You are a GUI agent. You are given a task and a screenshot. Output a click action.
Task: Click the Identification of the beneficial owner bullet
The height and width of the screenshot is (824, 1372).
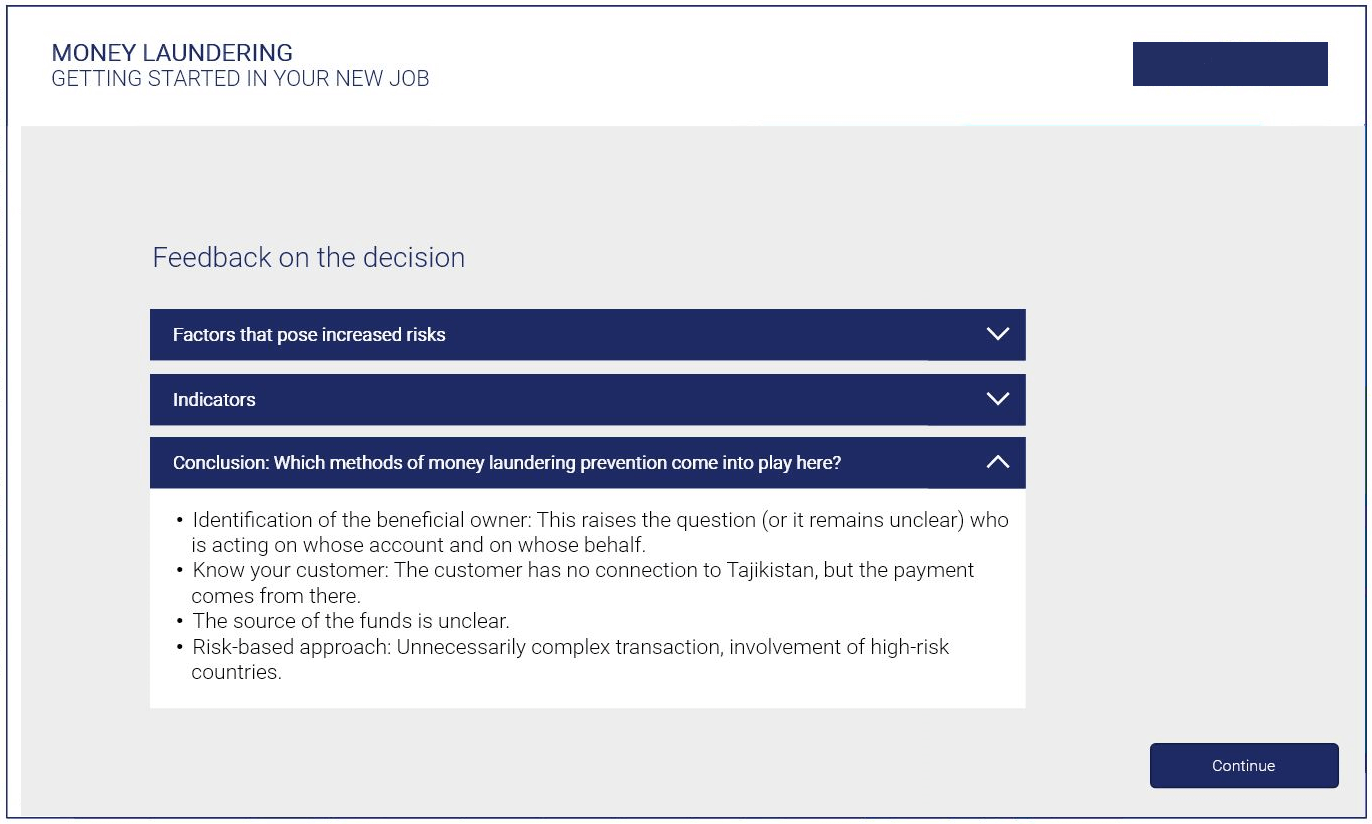pyautogui.click(x=593, y=532)
